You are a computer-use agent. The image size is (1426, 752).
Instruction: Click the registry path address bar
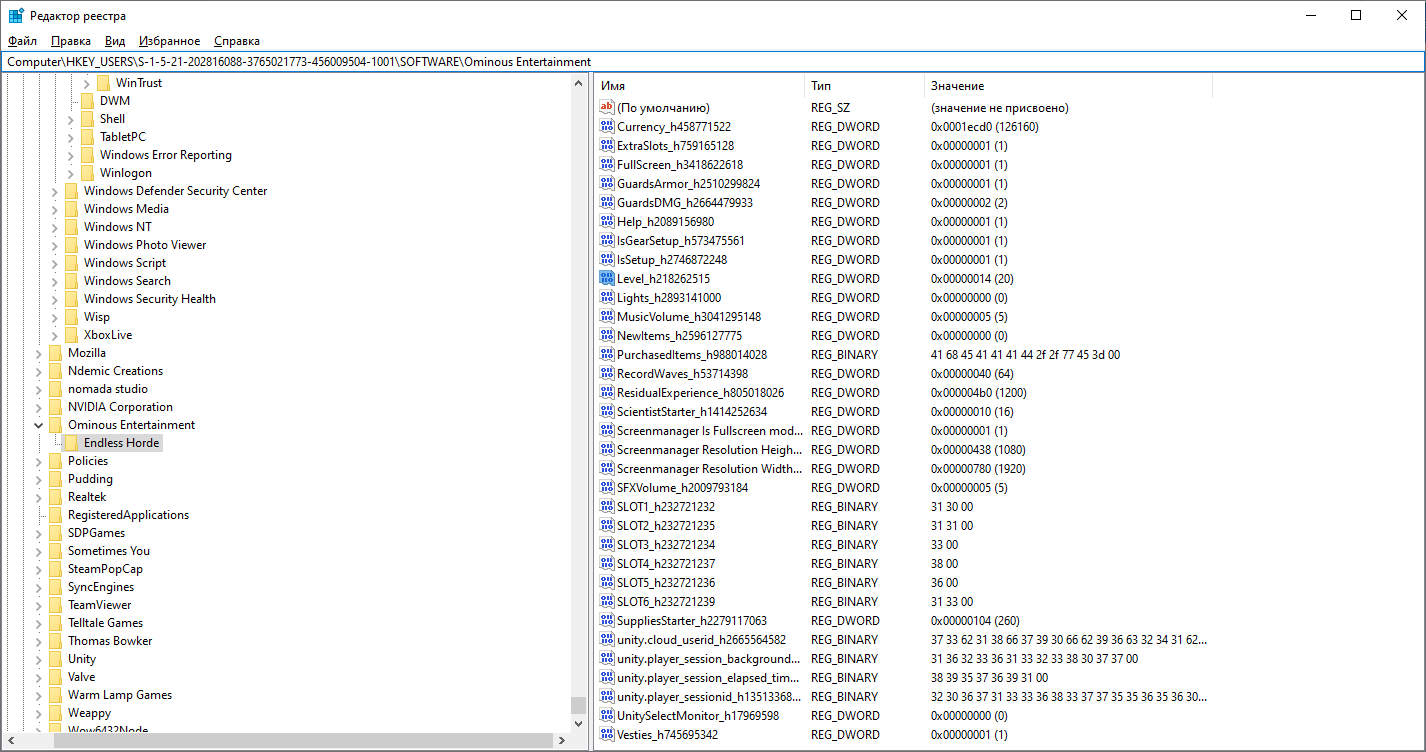(713, 62)
